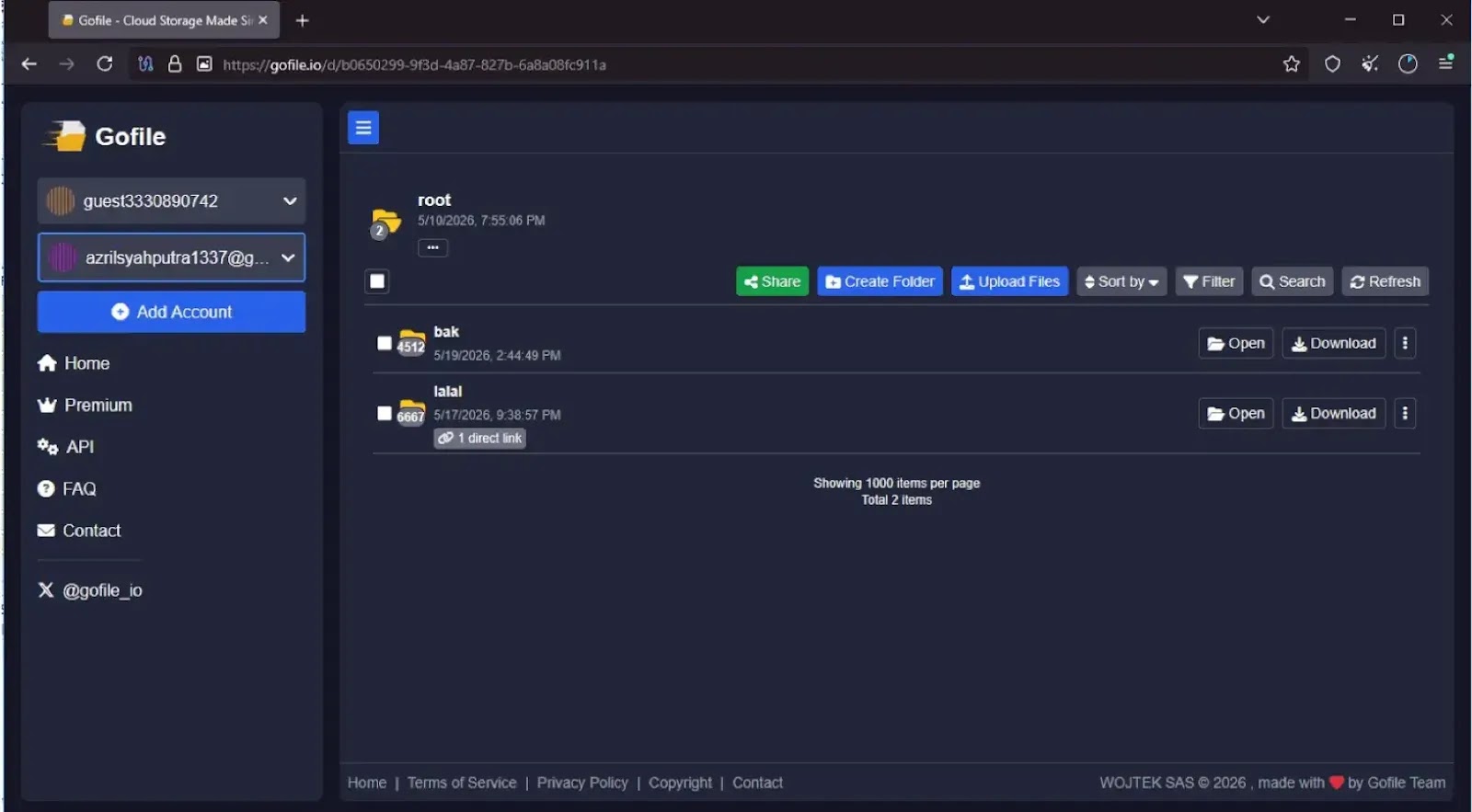Visit @gofile_io X profile link

click(x=90, y=590)
